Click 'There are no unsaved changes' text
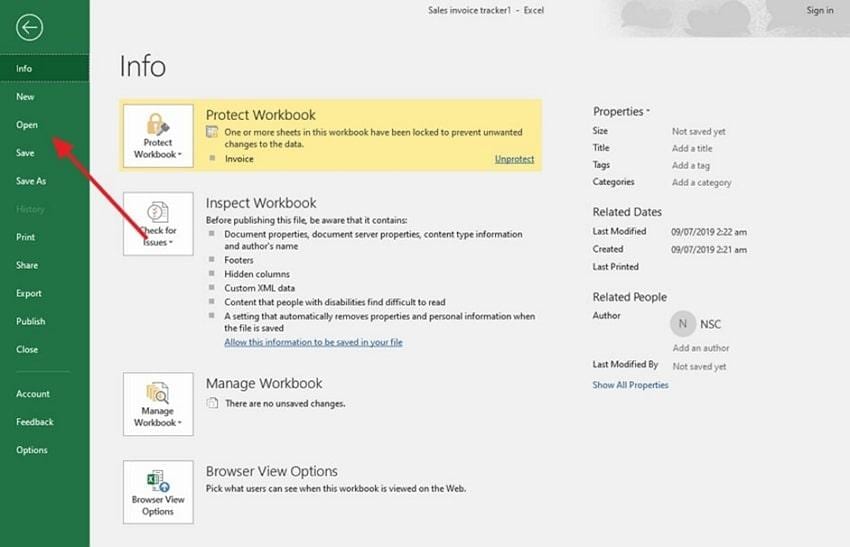Image resolution: width=850 pixels, height=547 pixels. (x=285, y=403)
